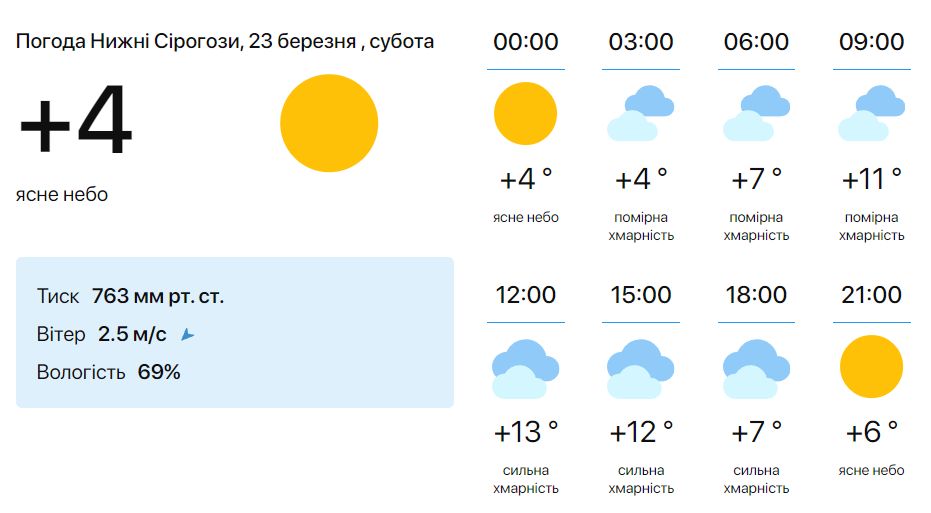Click the blue wind direction arrow
The width and height of the screenshot is (931, 513).
(x=188, y=335)
